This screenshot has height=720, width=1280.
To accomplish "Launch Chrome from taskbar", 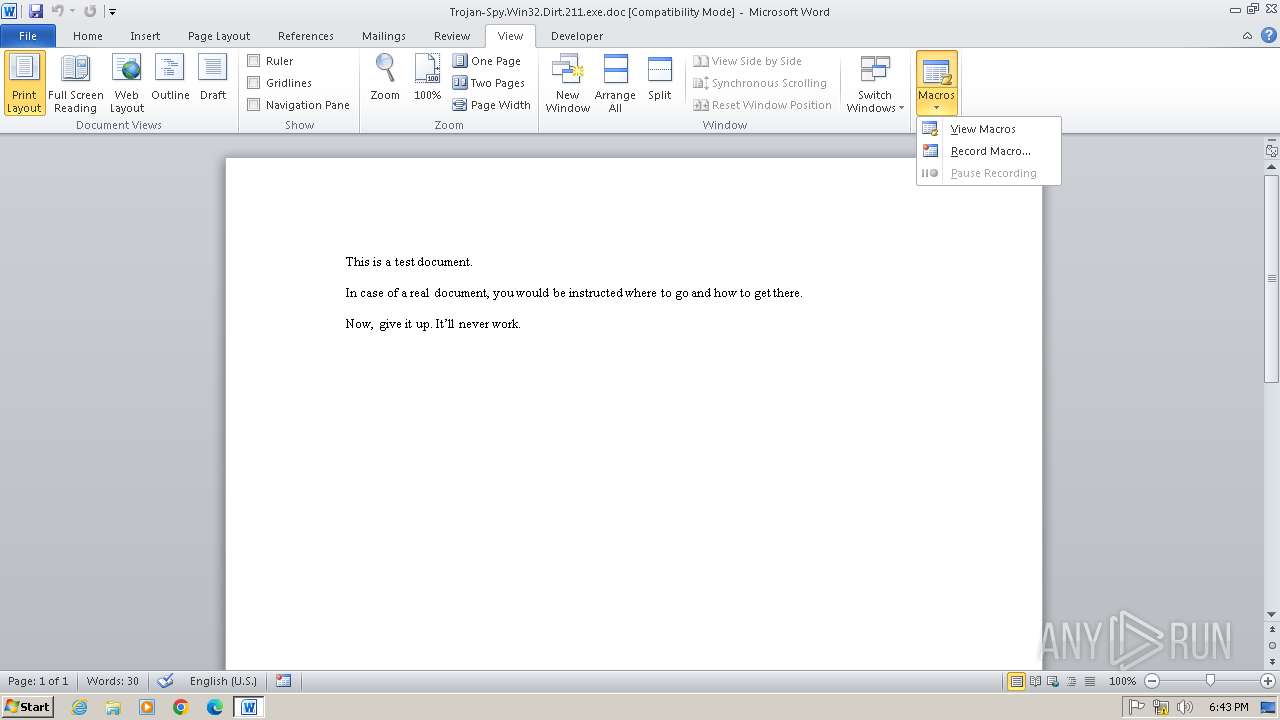I will pos(181,707).
